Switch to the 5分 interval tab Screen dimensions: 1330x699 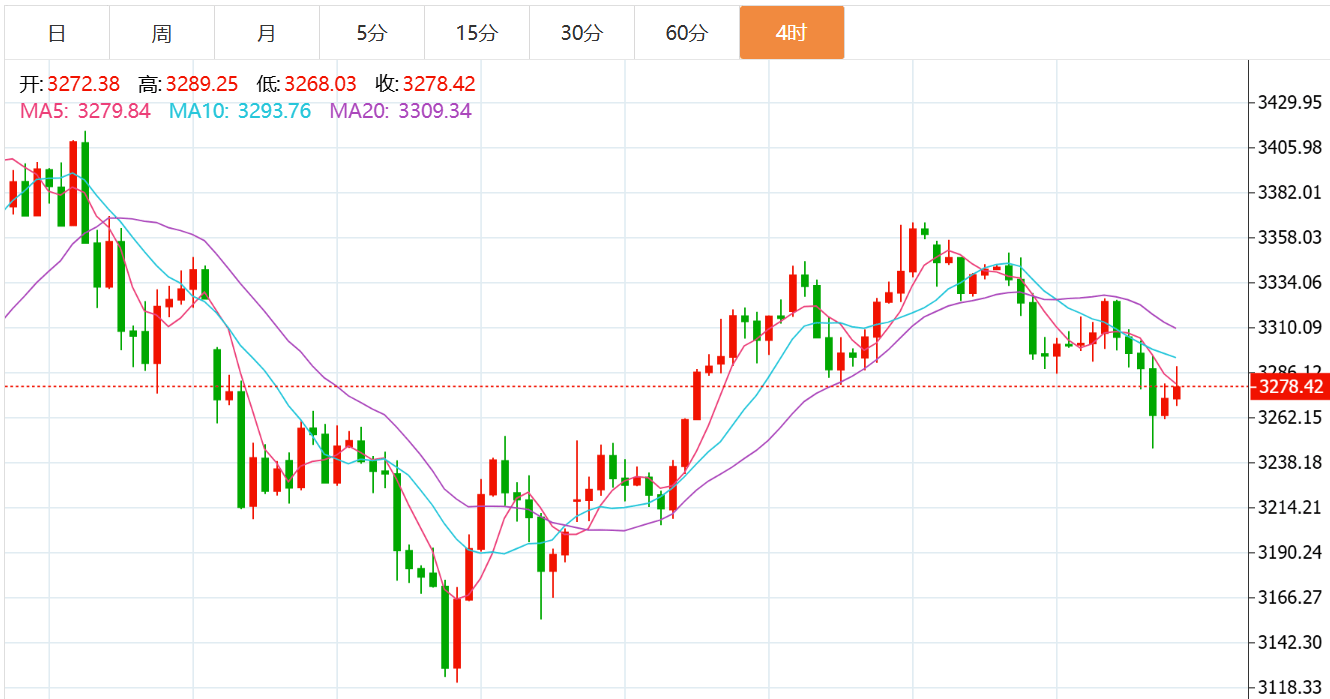click(372, 33)
